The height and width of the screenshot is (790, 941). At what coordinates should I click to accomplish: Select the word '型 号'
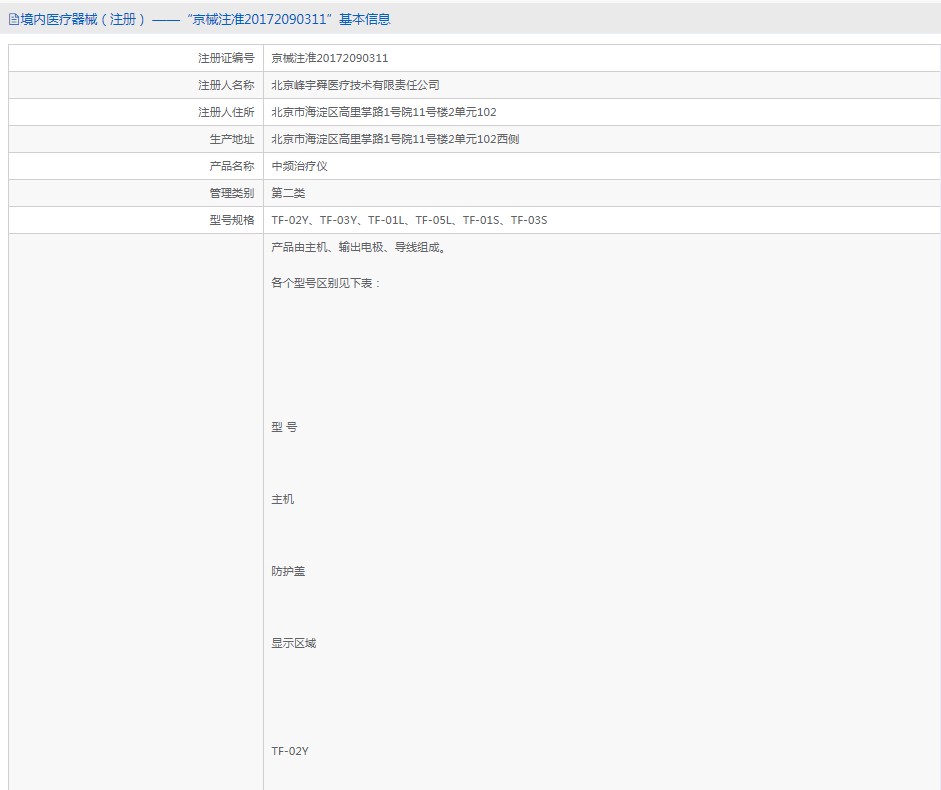coord(284,427)
